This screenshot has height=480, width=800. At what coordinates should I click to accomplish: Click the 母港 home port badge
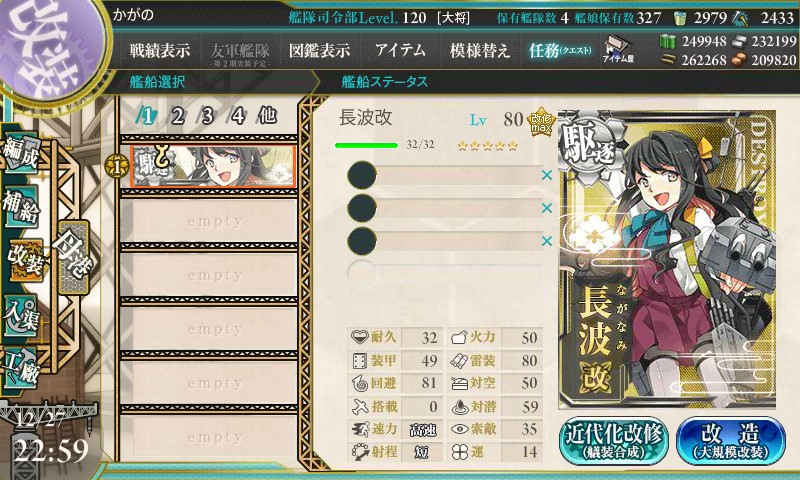pyautogui.click(x=73, y=257)
